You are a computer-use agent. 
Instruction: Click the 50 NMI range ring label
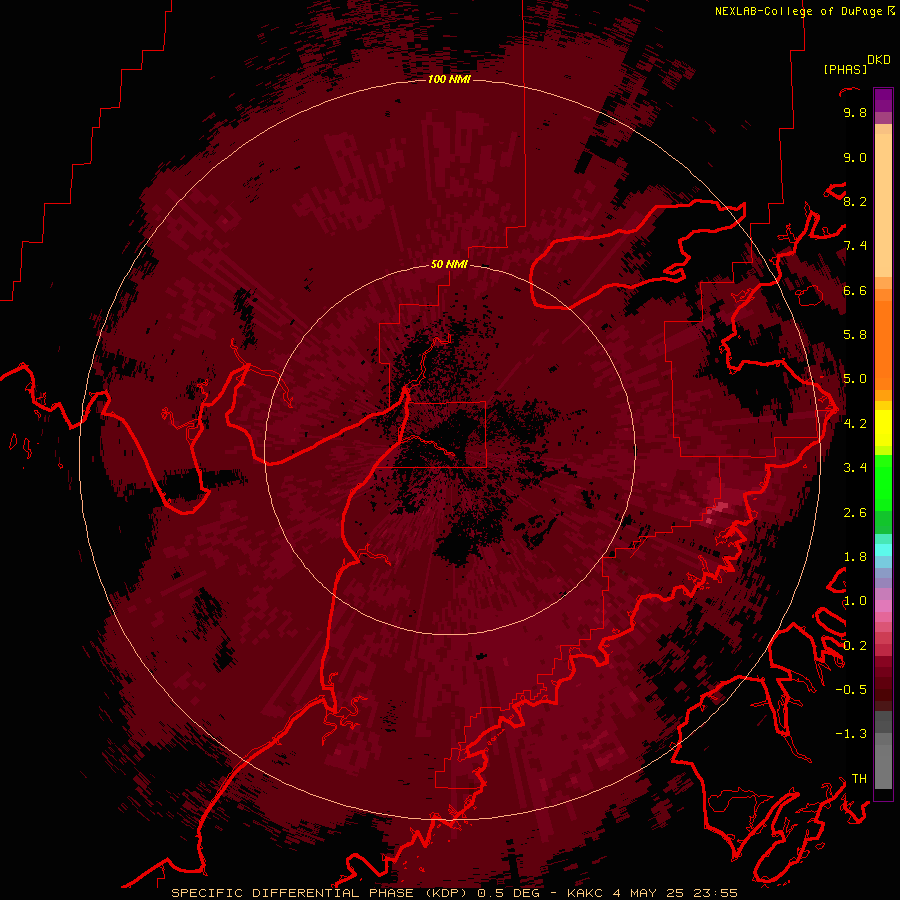click(x=449, y=265)
